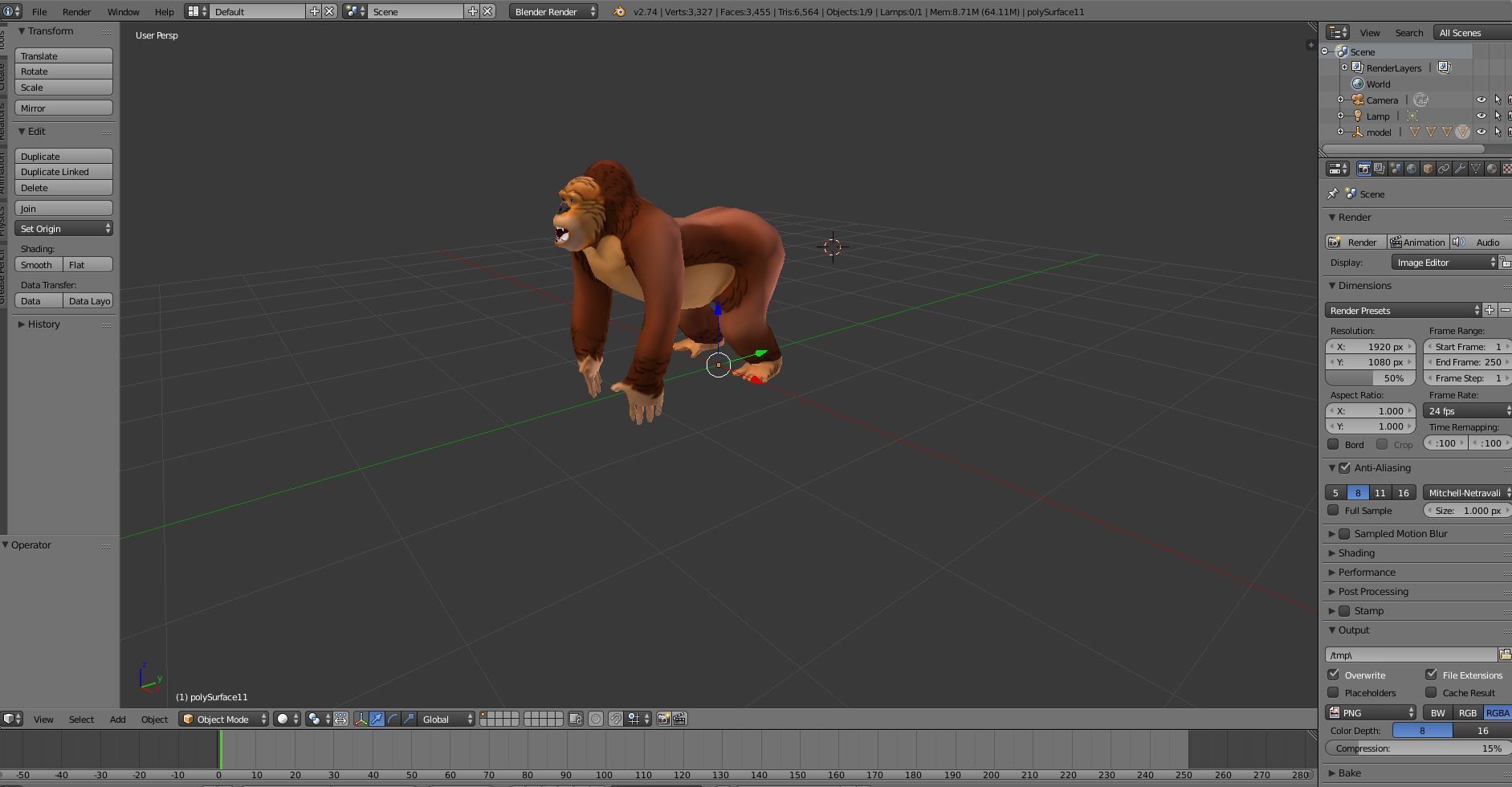Toggle Camera visibility eye in outliner
The height and width of the screenshot is (787, 1512).
pos(1481,100)
